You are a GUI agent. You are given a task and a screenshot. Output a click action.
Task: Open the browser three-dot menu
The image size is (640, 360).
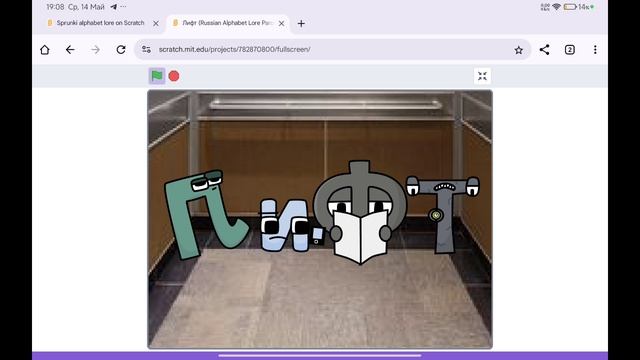click(595, 50)
